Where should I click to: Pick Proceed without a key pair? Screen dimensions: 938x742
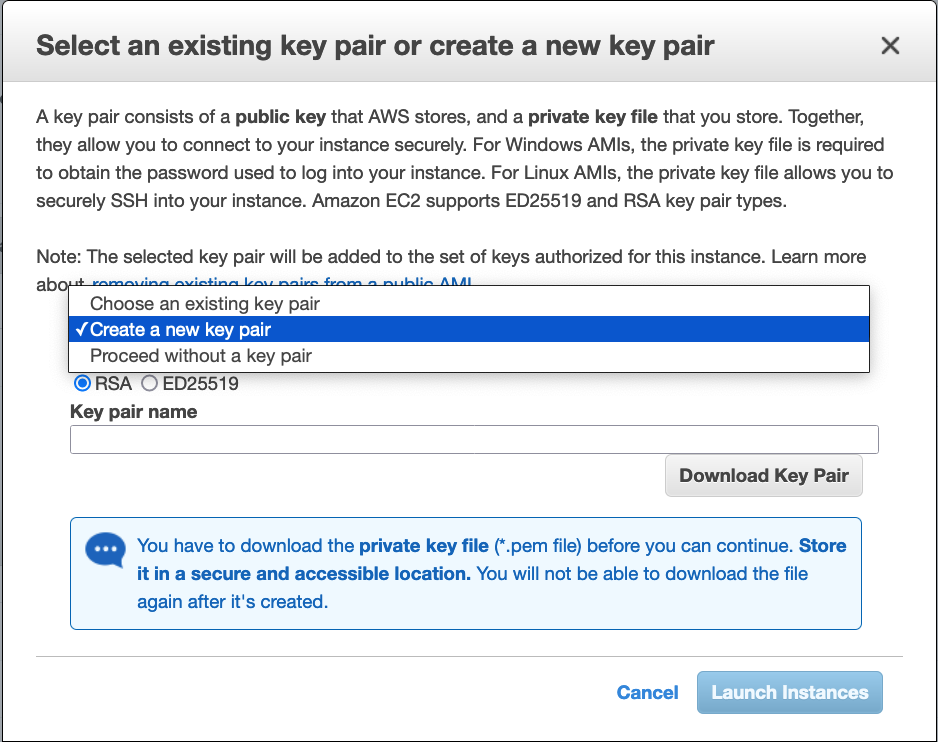[x=200, y=355]
